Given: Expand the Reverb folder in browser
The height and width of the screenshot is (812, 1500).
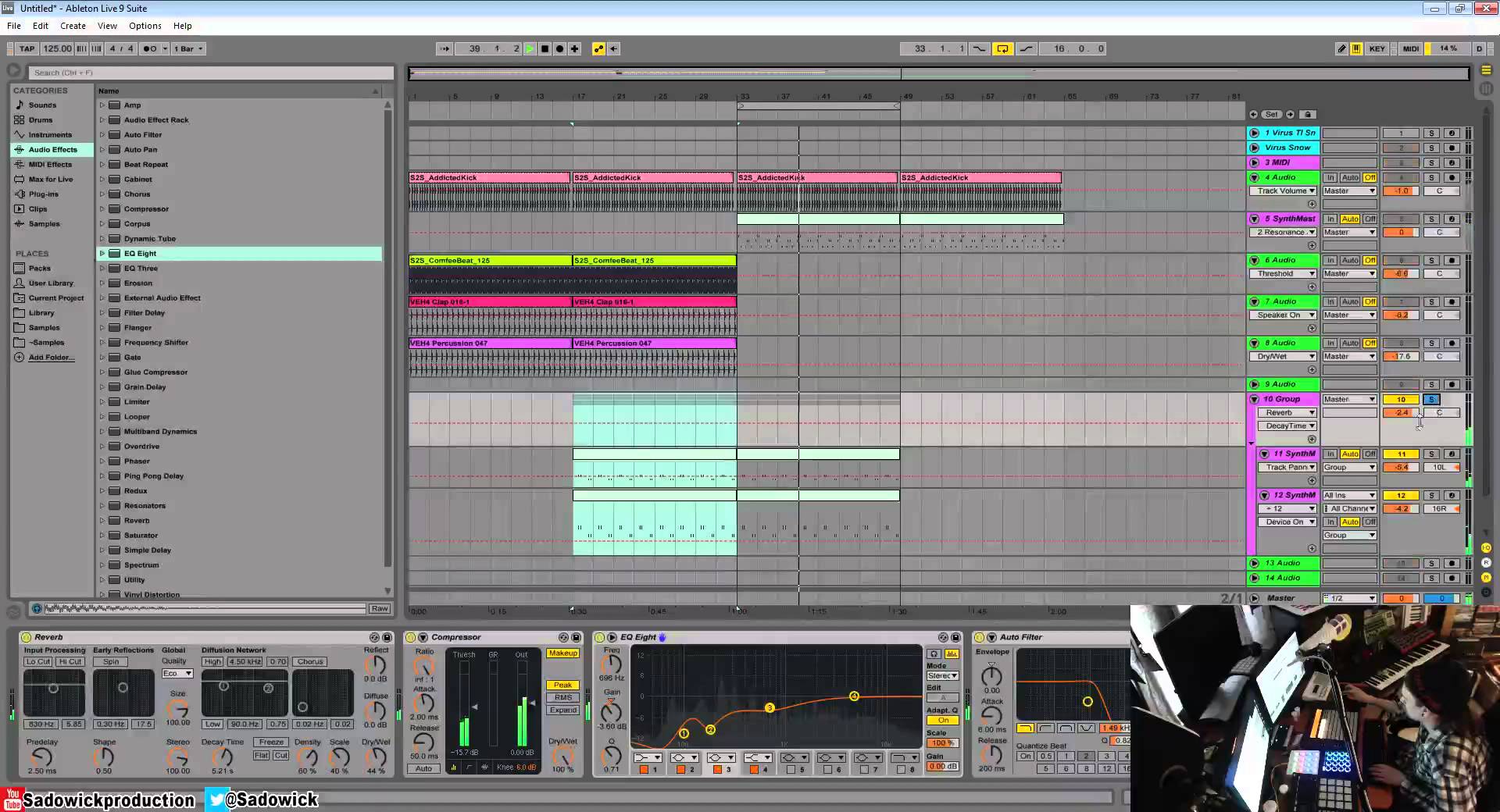Looking at the screenshot, I should [102, 521].
